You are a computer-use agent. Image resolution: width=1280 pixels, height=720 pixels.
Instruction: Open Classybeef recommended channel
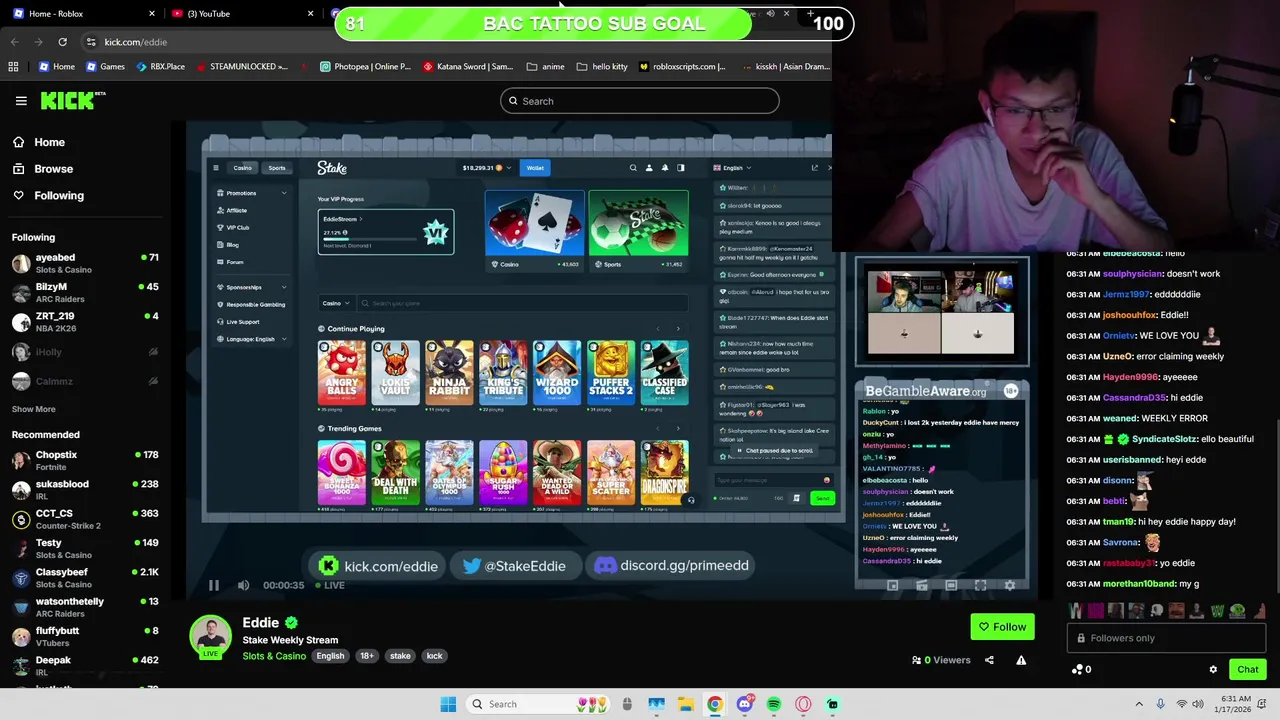tap(85, 577)
